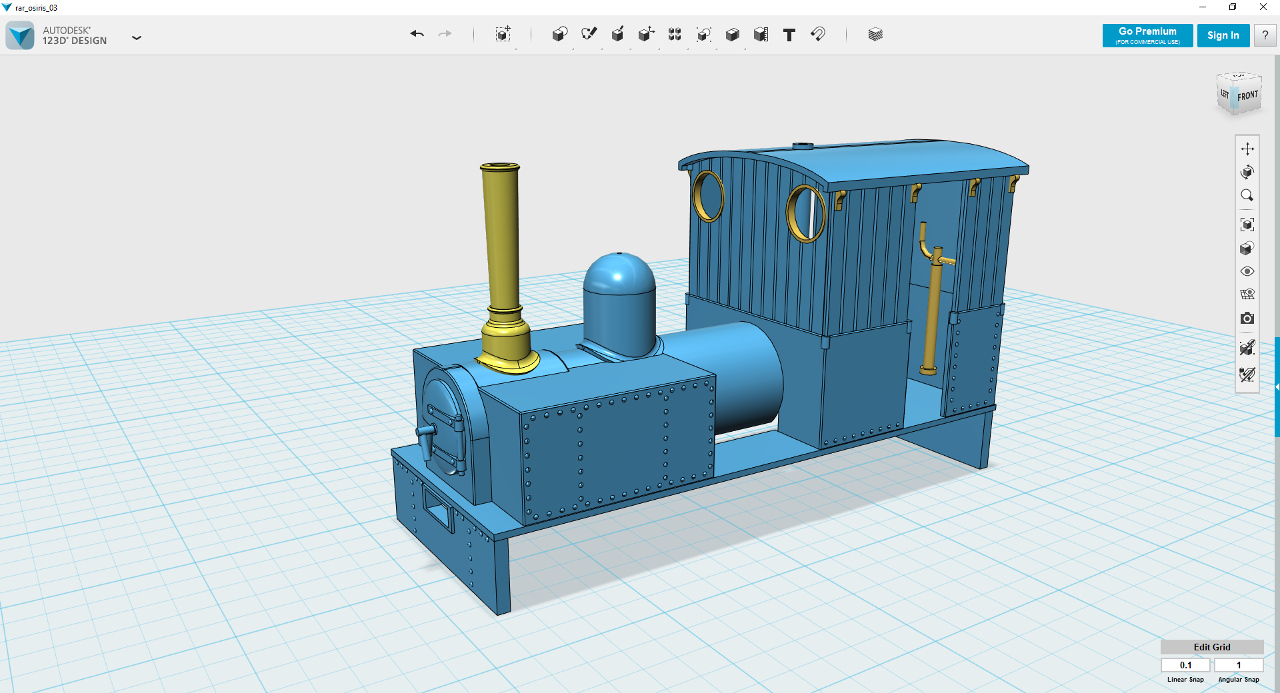Image resolution: width=1280 pixels, height=693 pixels.
Task: Toggle sketch snapping at bottom of navigation bar
Action: coord(1247,375)
